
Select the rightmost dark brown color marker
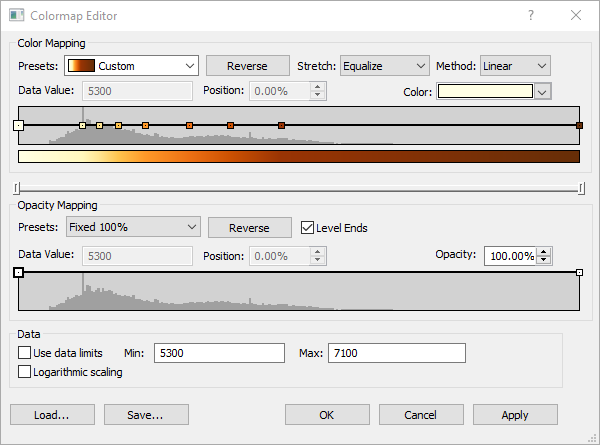point(580,125)
